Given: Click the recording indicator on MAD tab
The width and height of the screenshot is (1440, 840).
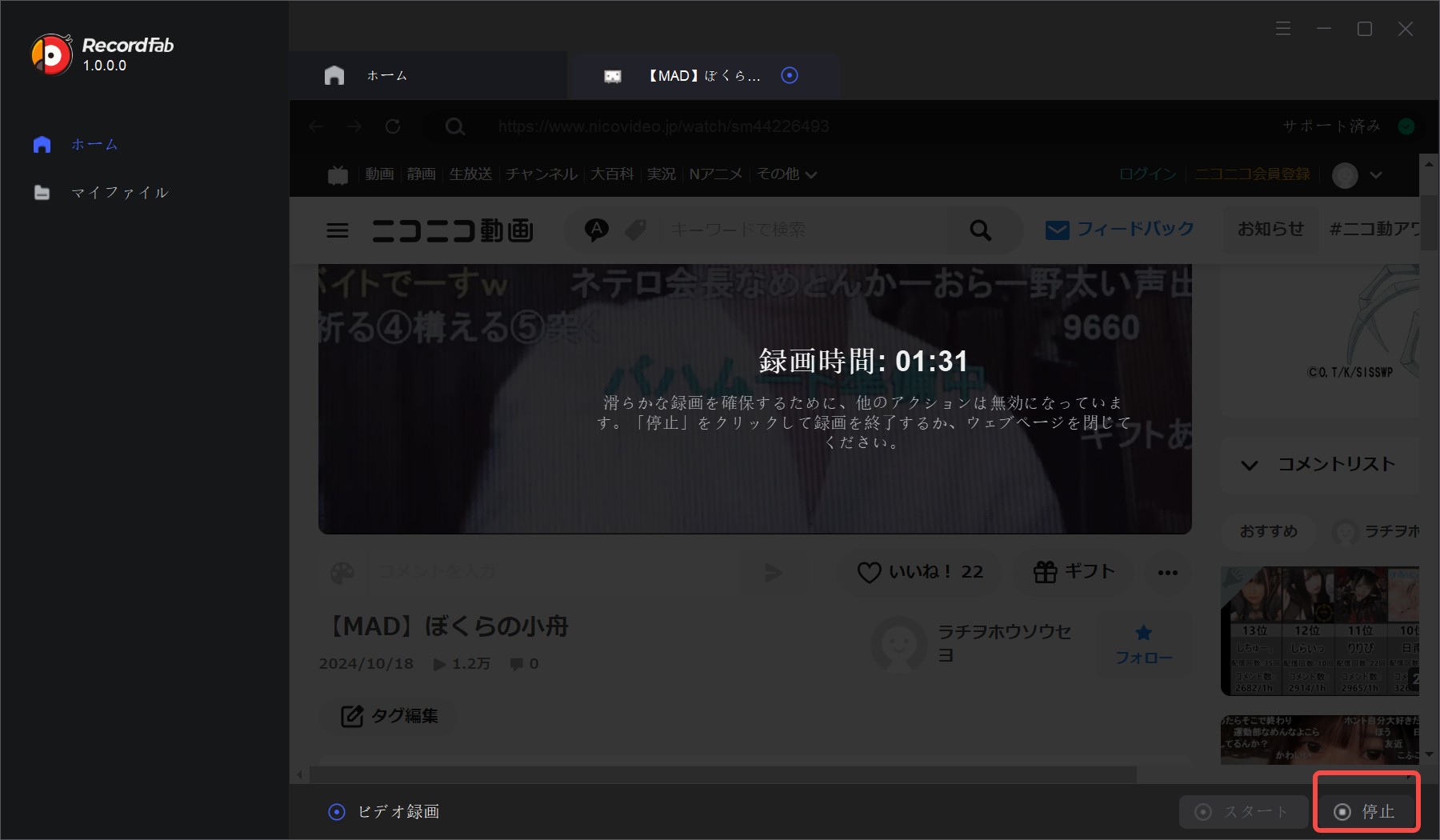Looking at the screenshot, I should 790,75.
